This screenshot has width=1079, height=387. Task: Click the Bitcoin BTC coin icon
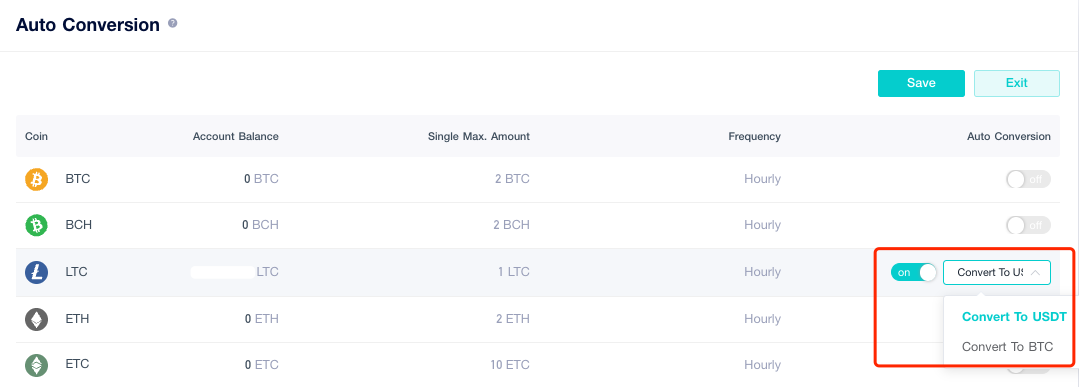(x=36, y=179)
